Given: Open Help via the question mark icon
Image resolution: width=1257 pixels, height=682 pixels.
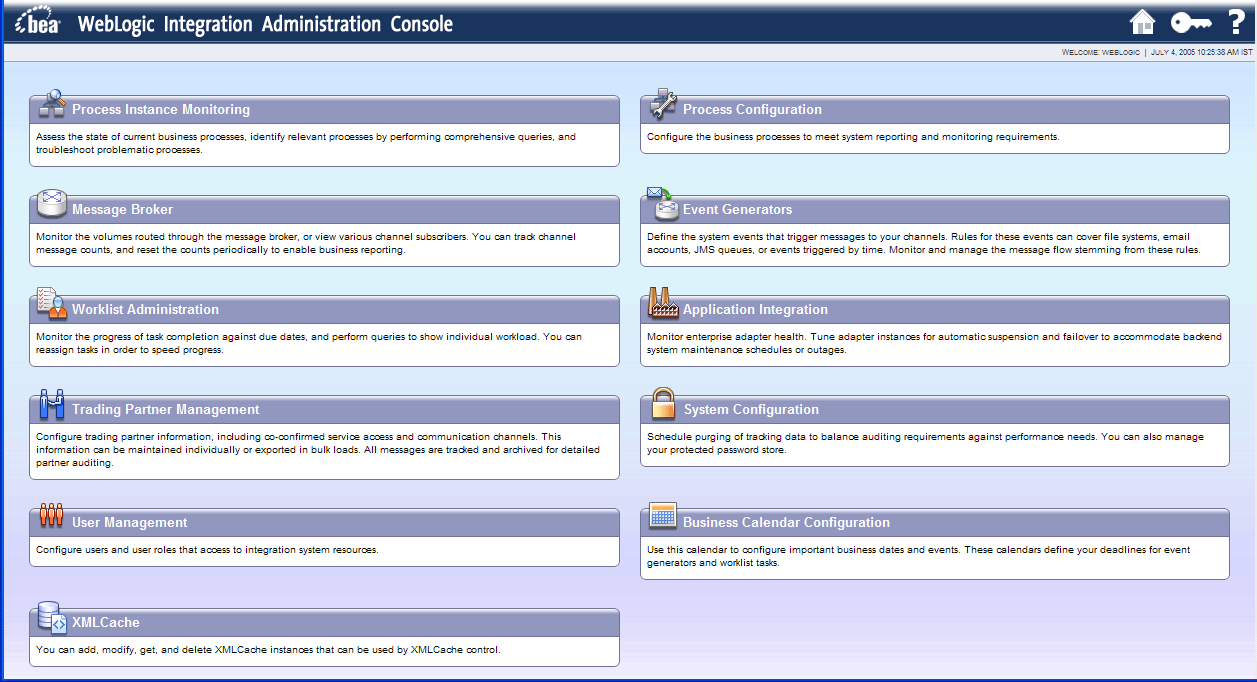Looking at the screenshot, I should click(1236, 22).
